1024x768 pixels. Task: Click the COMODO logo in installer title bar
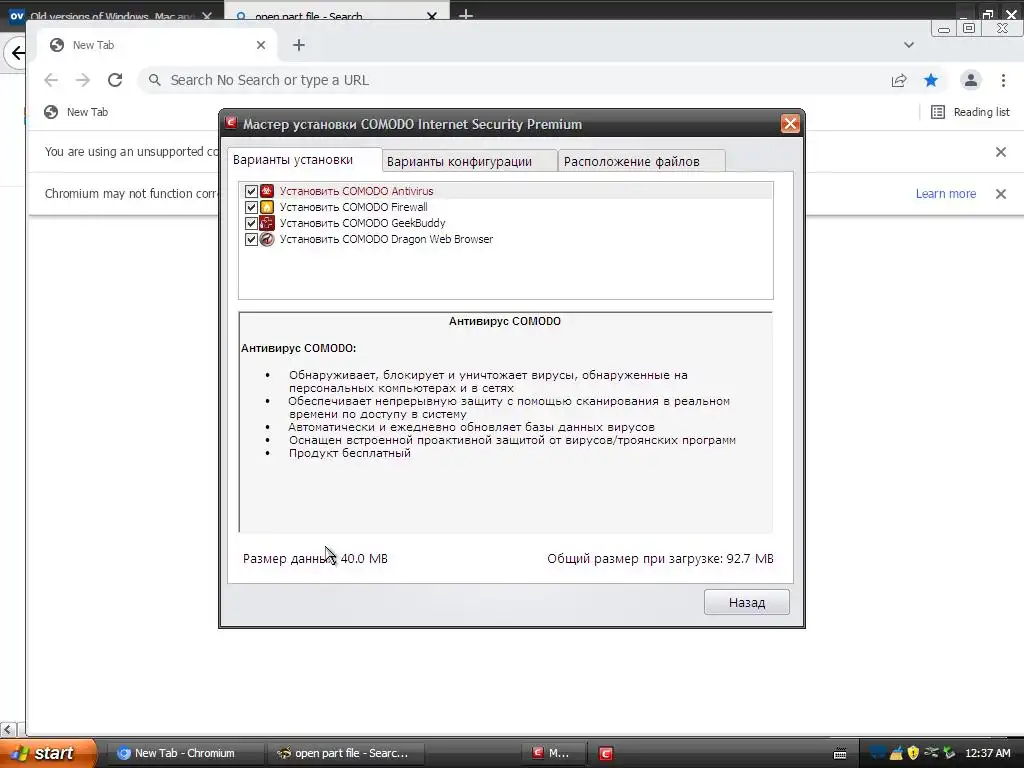(231, 123)
